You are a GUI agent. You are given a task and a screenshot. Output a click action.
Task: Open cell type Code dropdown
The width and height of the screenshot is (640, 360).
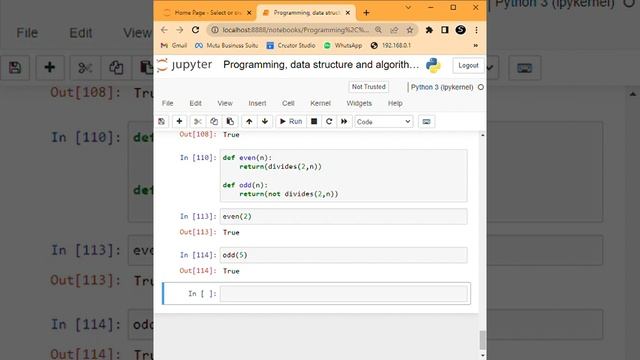pyautogui.click(x=384, y=122)
